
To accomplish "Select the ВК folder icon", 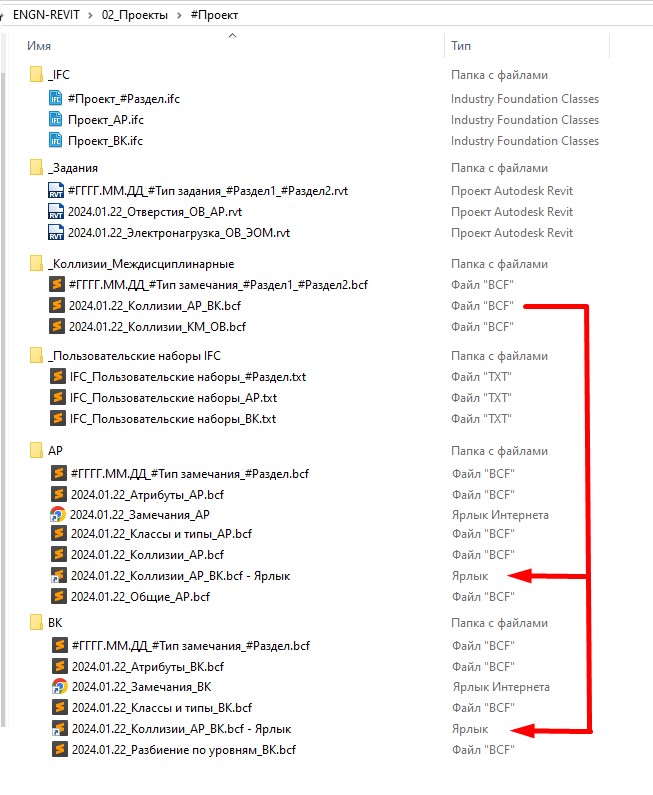I will tap(36, 623).
